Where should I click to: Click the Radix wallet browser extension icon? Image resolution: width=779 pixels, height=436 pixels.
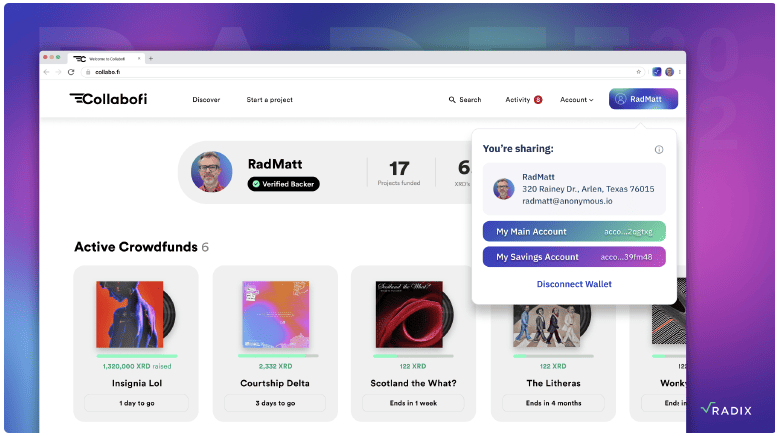click(x=657, y=72)
